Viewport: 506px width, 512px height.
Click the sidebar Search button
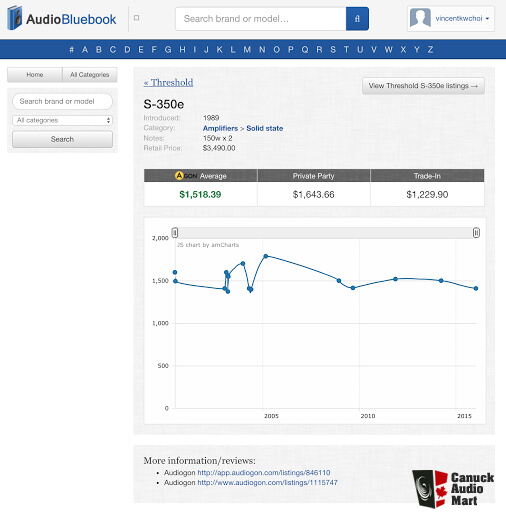[x=63, y=139]
